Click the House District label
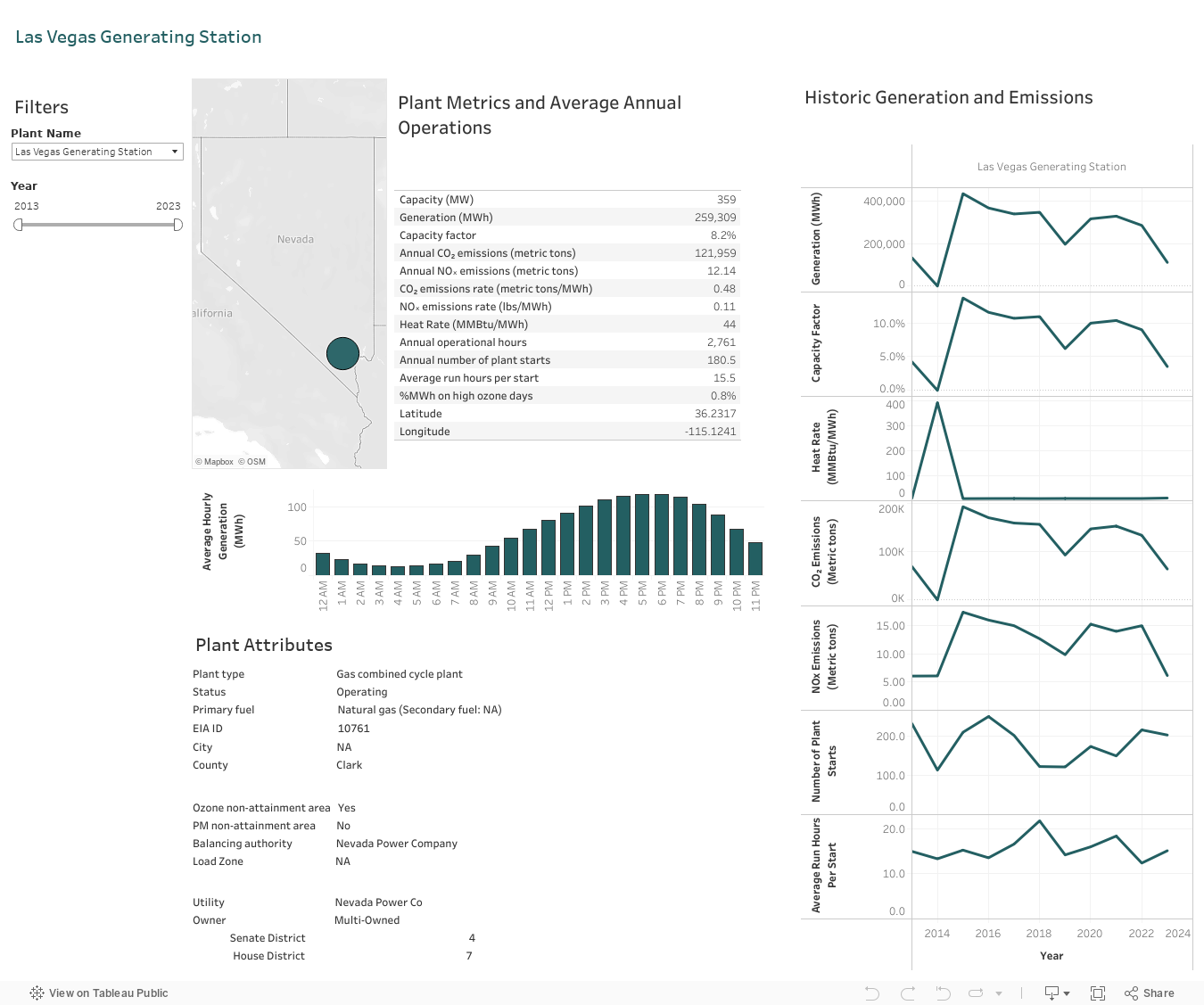Viewport: 1204px width, 1005px height. (269, 956)
